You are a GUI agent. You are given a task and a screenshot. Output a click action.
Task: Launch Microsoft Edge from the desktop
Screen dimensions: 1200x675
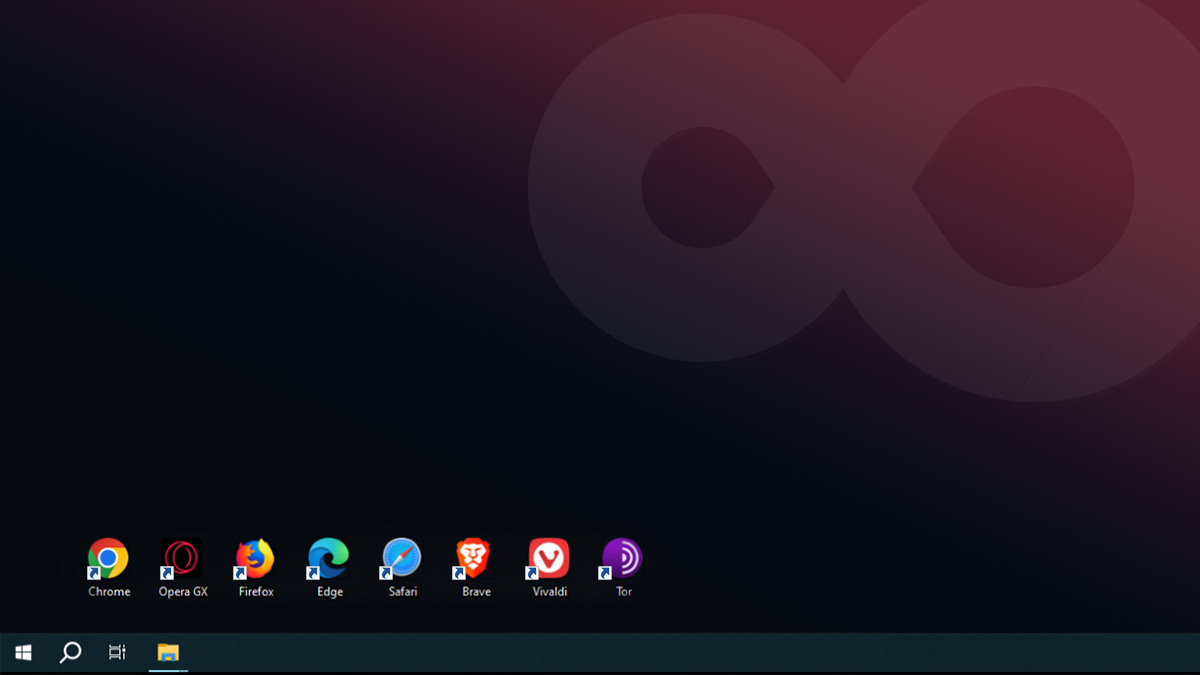[x=327, y=557]
